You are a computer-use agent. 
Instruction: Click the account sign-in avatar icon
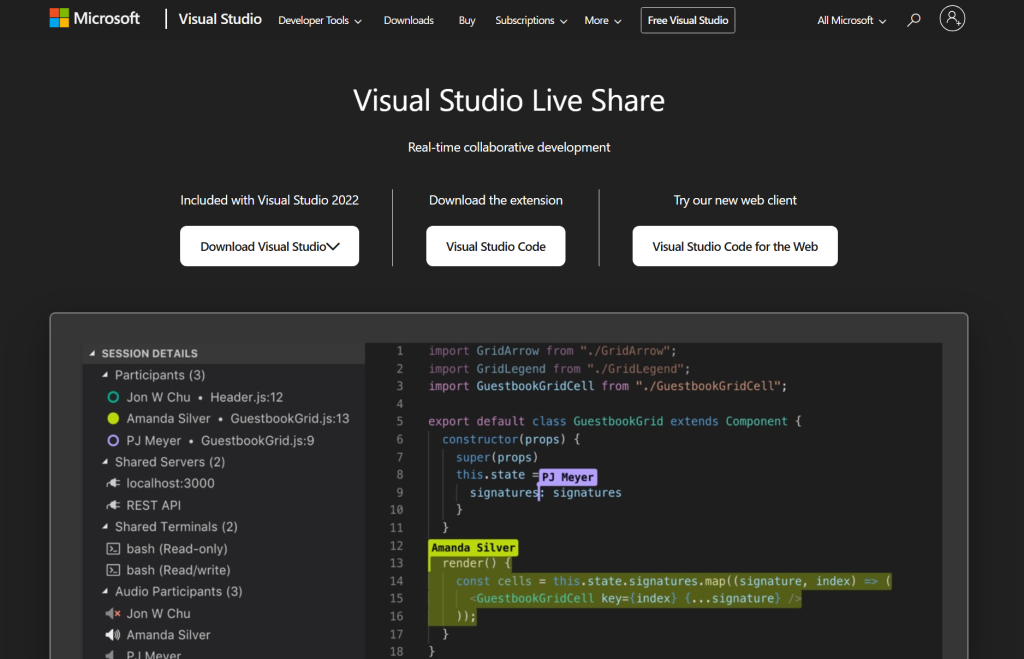coord(952,18)
